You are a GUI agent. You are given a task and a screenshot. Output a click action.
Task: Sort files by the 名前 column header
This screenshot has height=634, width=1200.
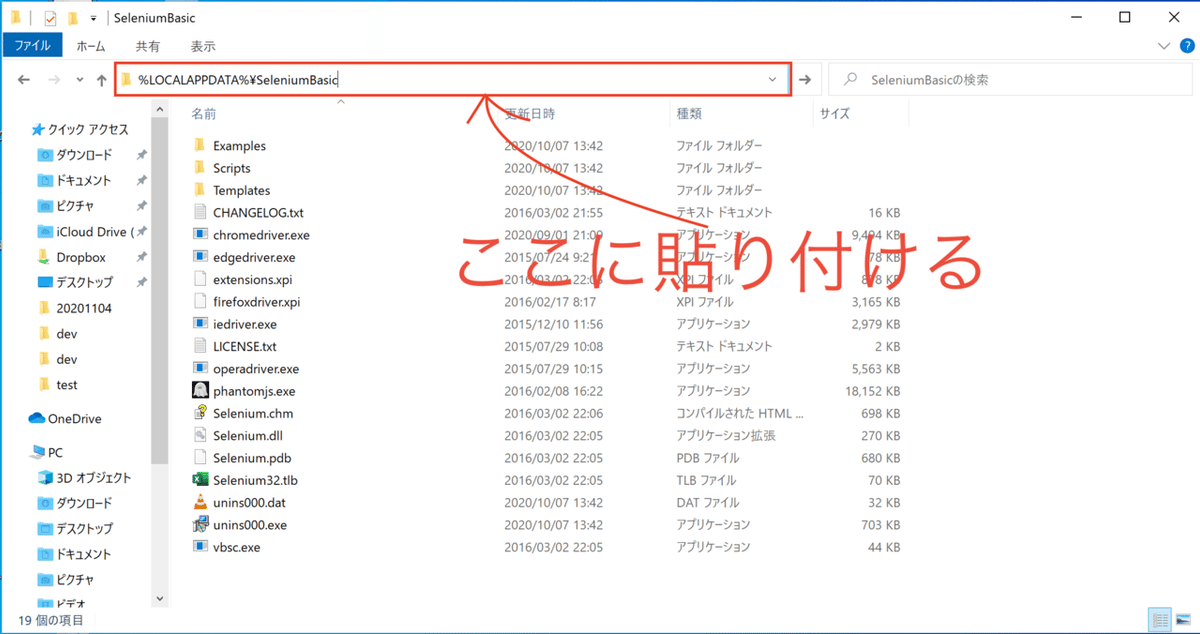click(205, 114)
